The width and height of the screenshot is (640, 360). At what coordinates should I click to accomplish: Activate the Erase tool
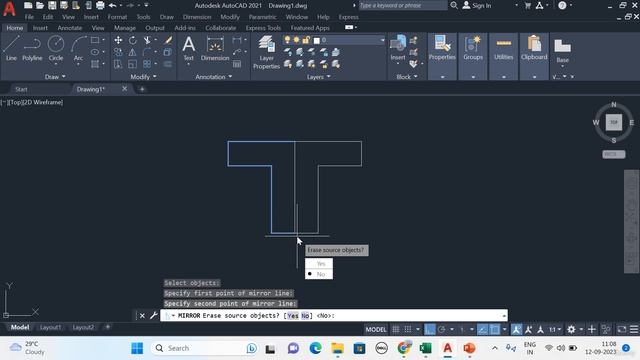click(168, 40)
